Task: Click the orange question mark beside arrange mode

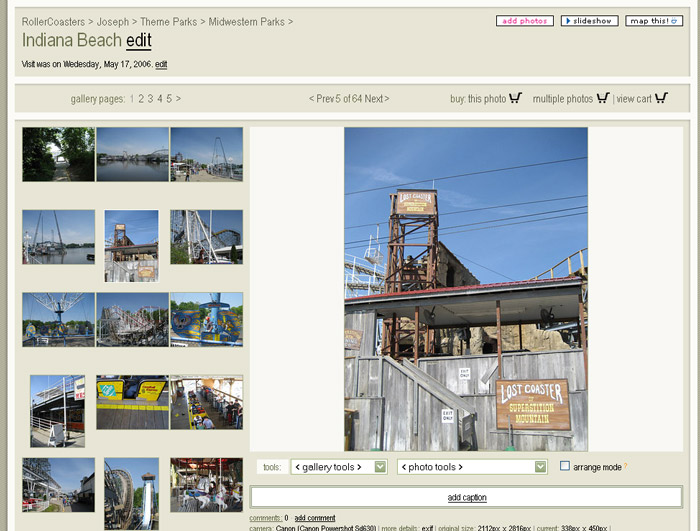Action: (x=625, y=466)
